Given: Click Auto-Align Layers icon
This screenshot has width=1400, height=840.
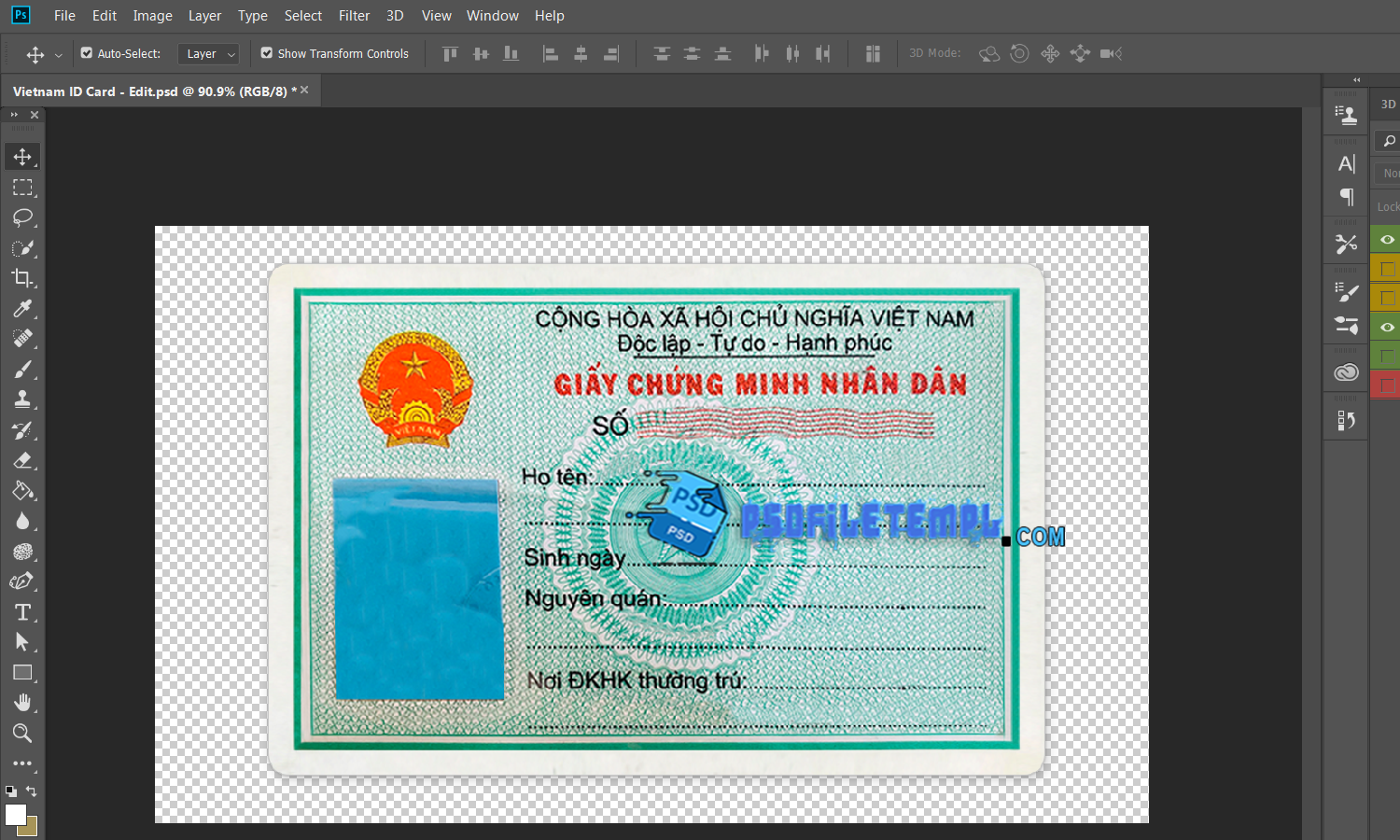Looking at the screenshot, I should [873, 54].
